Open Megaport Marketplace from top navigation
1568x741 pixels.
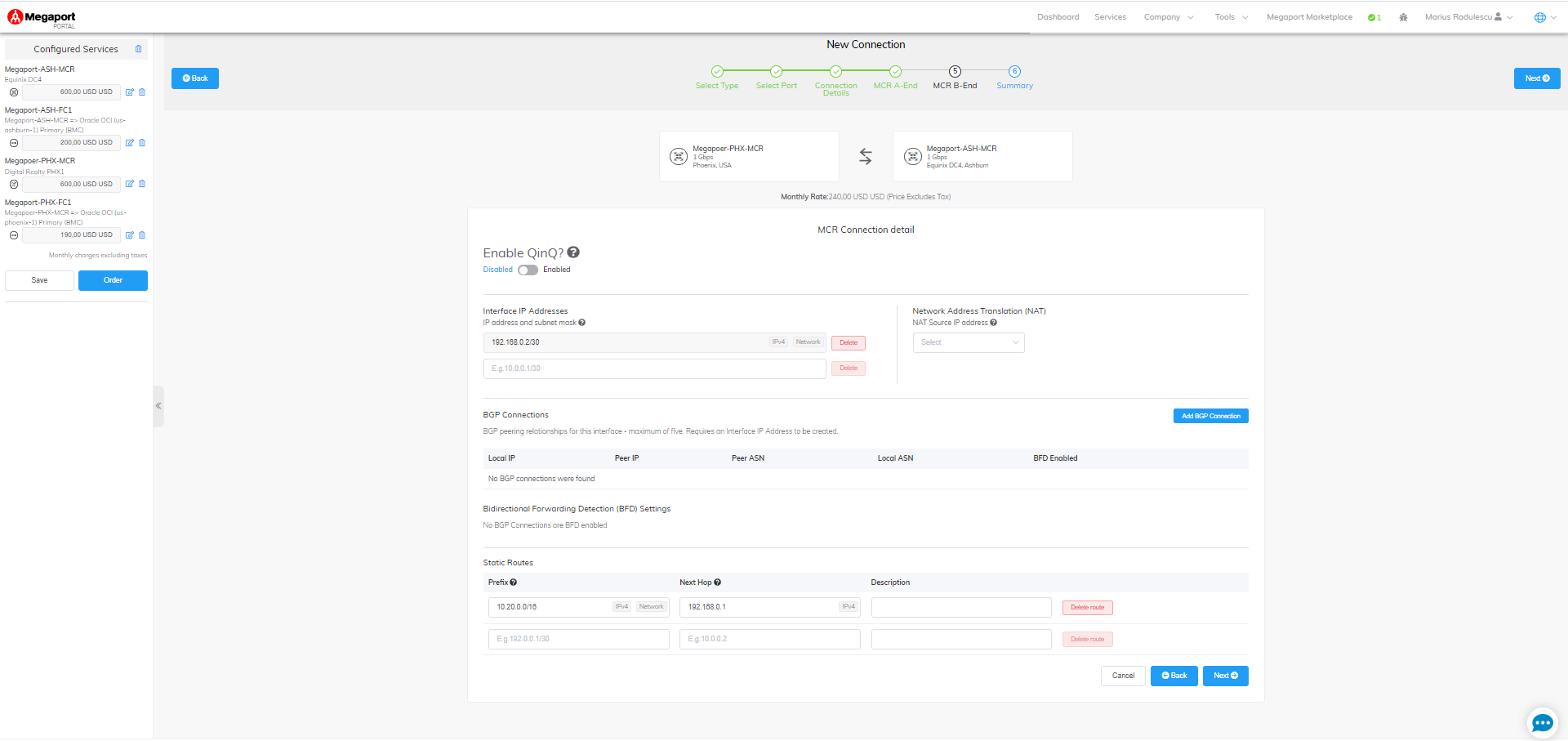1309,17
